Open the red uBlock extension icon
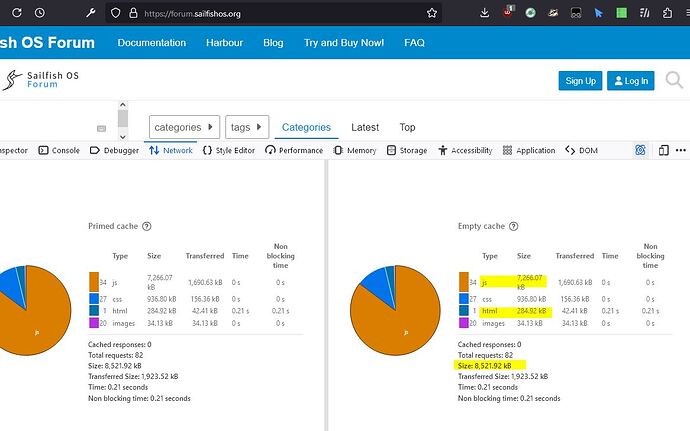690x431 pixels. (x=508, y=12)
